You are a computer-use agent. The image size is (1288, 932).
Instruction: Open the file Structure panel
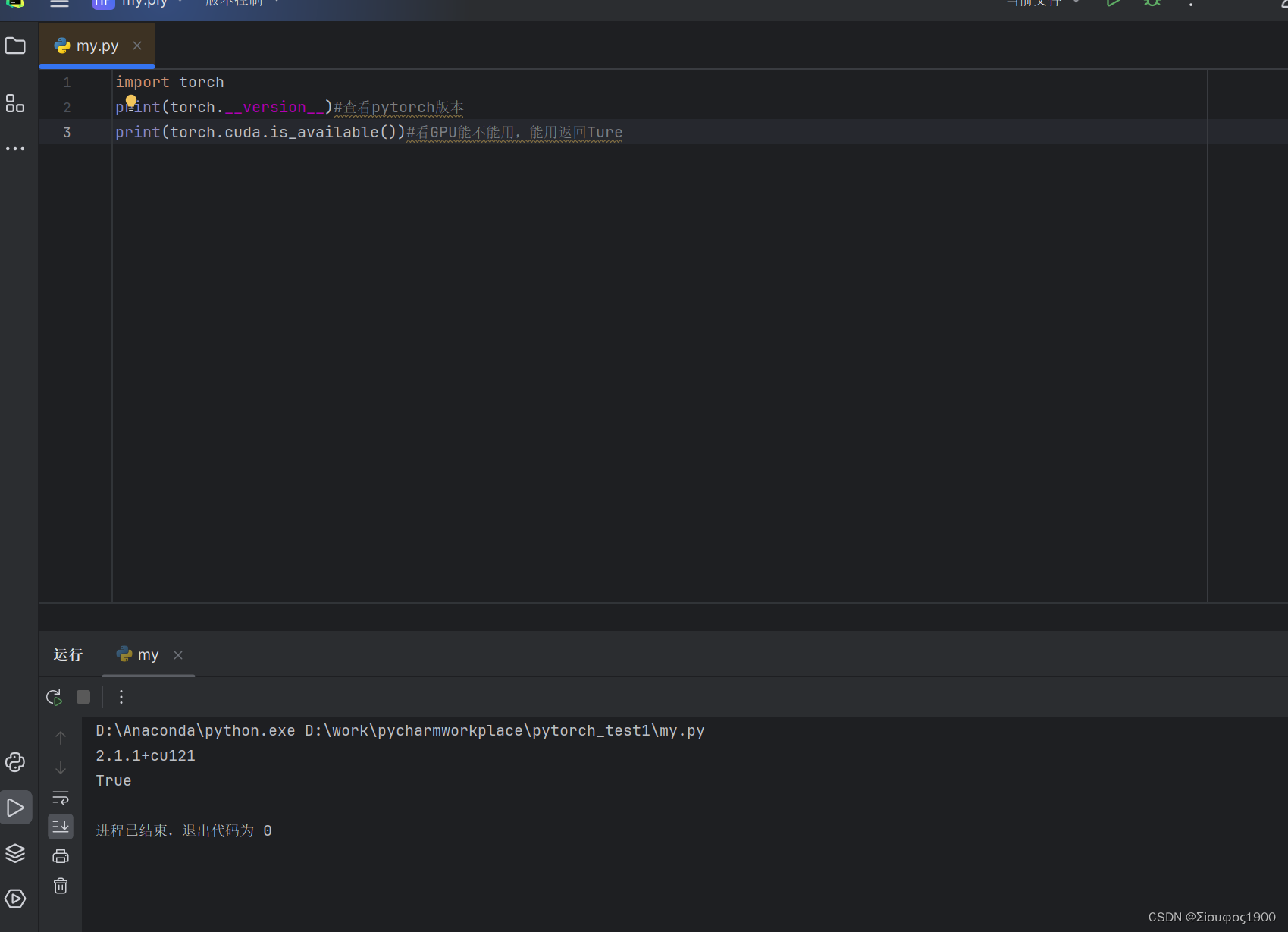15,103
